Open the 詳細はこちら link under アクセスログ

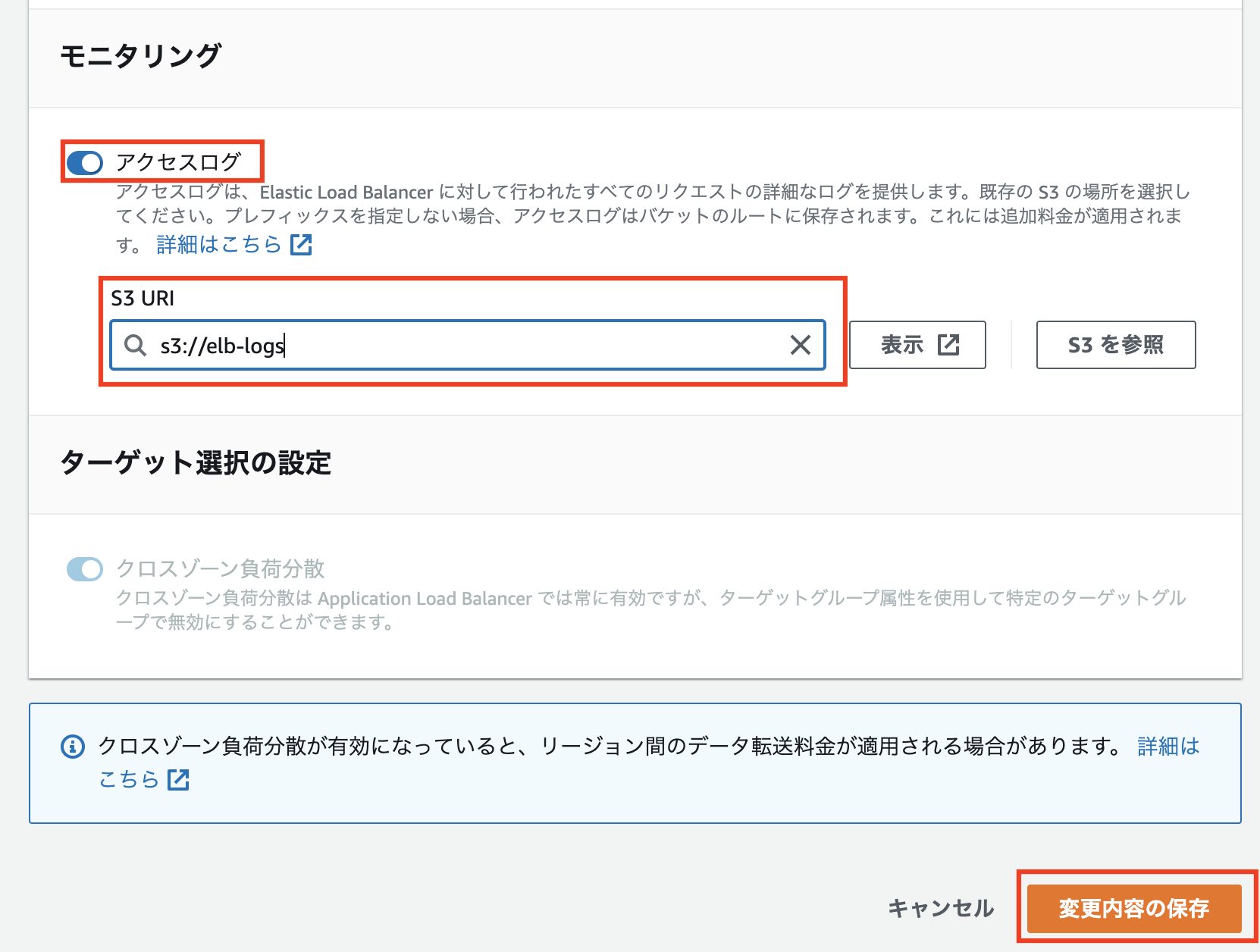(x=234, y=244)
